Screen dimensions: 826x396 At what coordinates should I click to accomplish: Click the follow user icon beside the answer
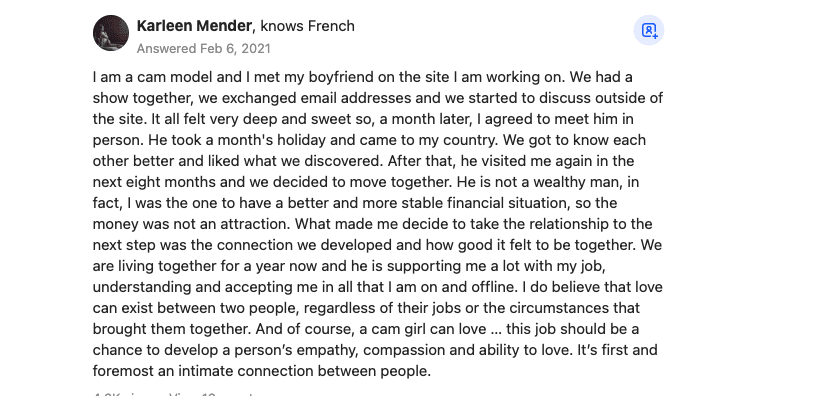tap(648, 31)
